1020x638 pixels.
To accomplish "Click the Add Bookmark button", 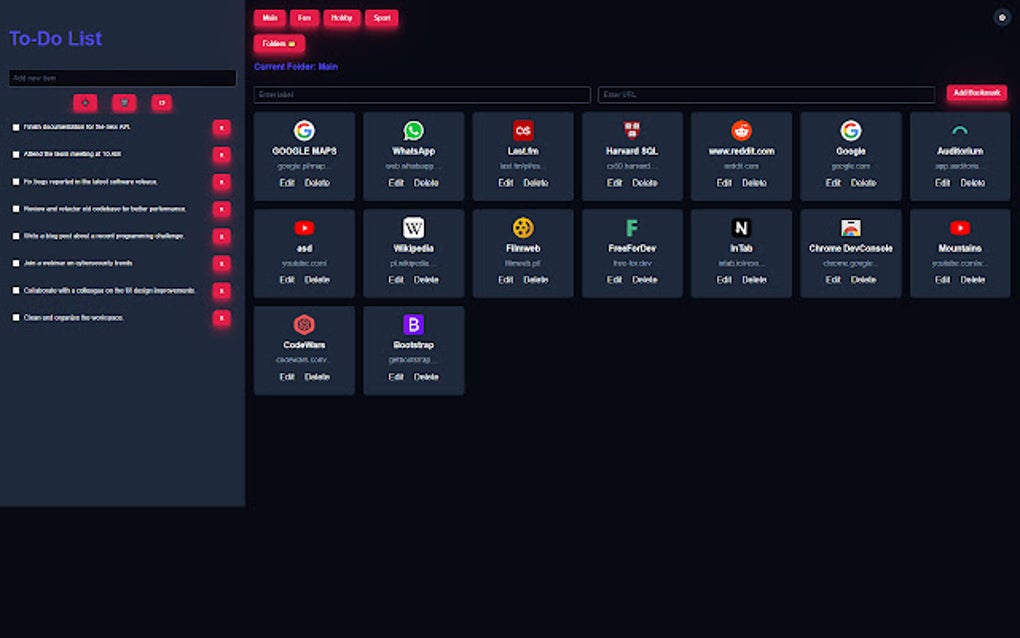I will (976, 93).
